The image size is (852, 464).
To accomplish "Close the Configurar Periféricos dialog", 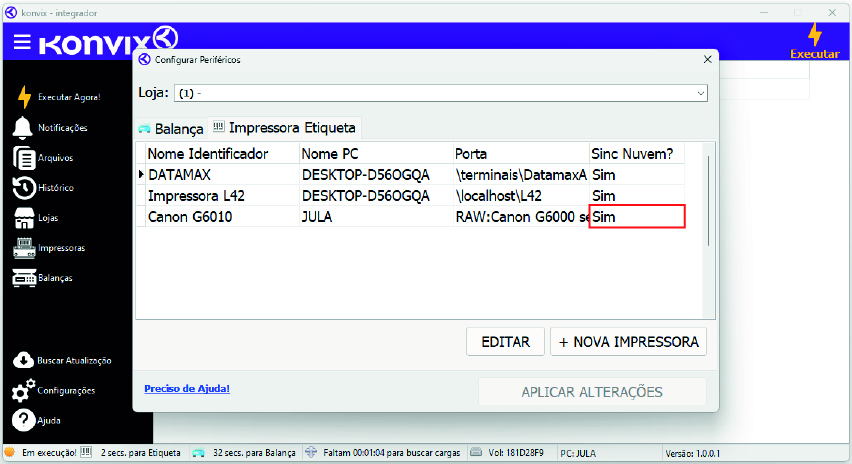I will click(x=707, y=59).
